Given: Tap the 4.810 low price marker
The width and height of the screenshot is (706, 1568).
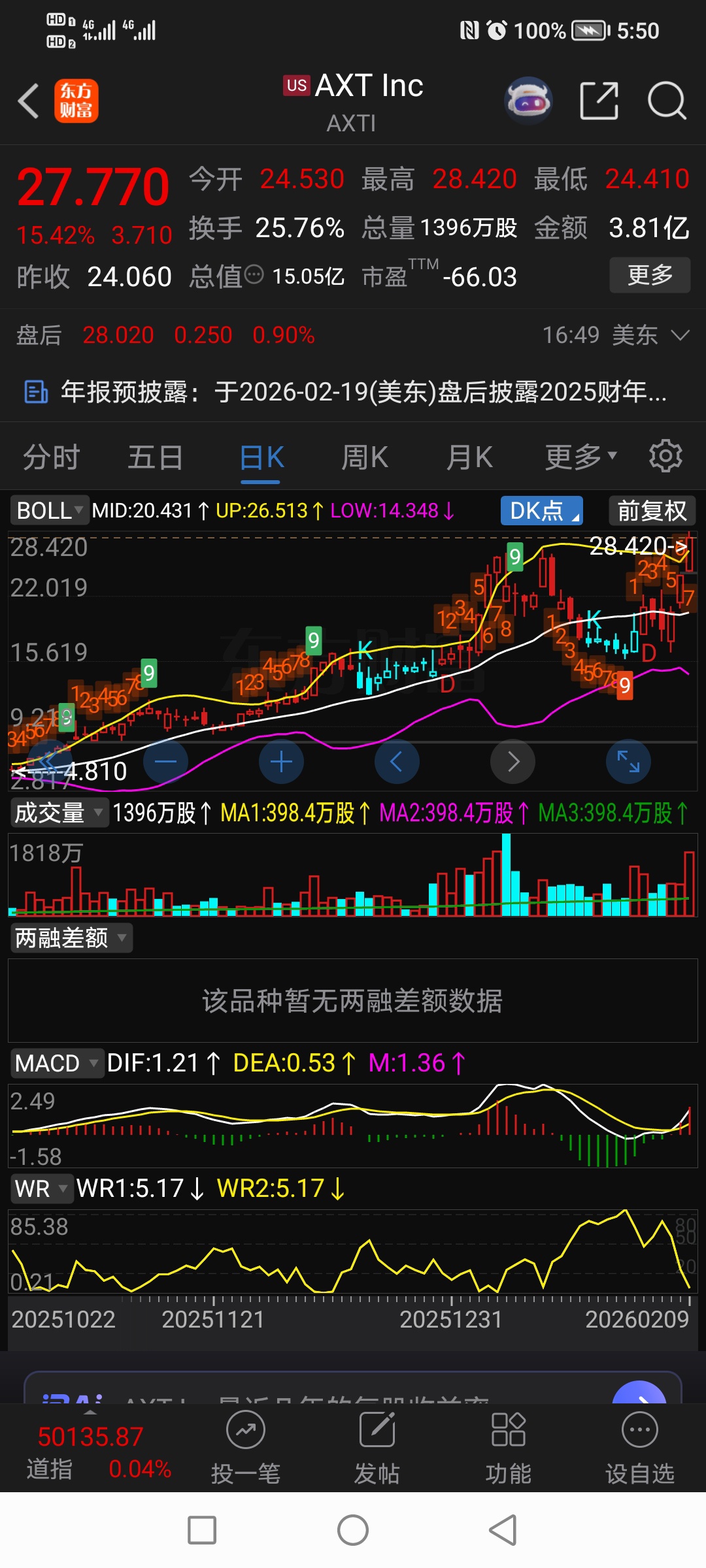Looking at the screenshot, I should pos(71,772).
